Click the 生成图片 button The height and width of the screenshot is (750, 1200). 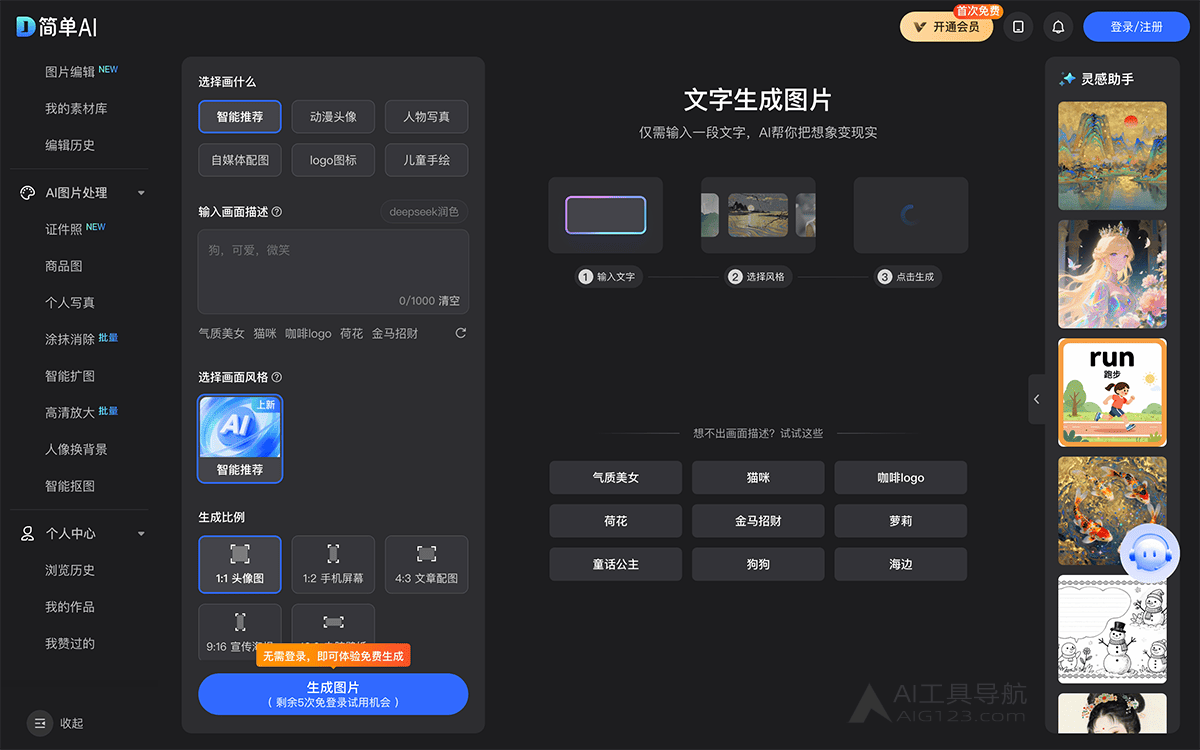[x=333, y=694]
